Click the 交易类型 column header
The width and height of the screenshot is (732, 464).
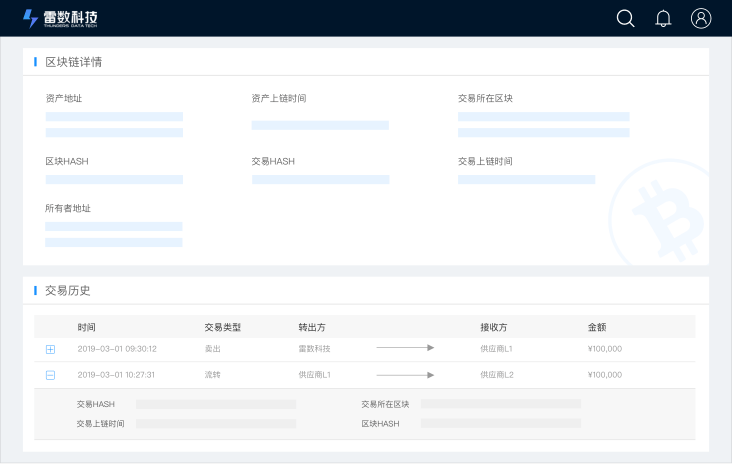pos(223,327)
